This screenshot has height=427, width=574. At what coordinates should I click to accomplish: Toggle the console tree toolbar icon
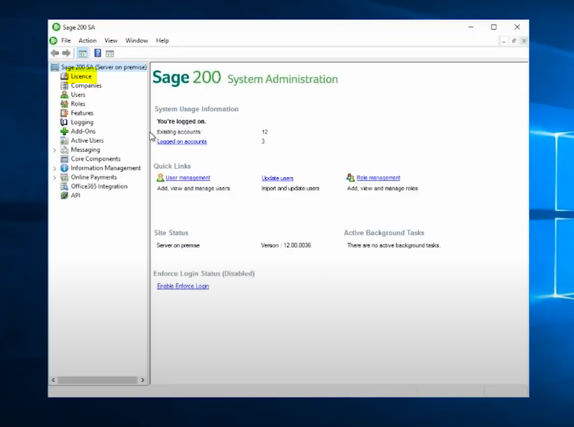click(83, 53)
